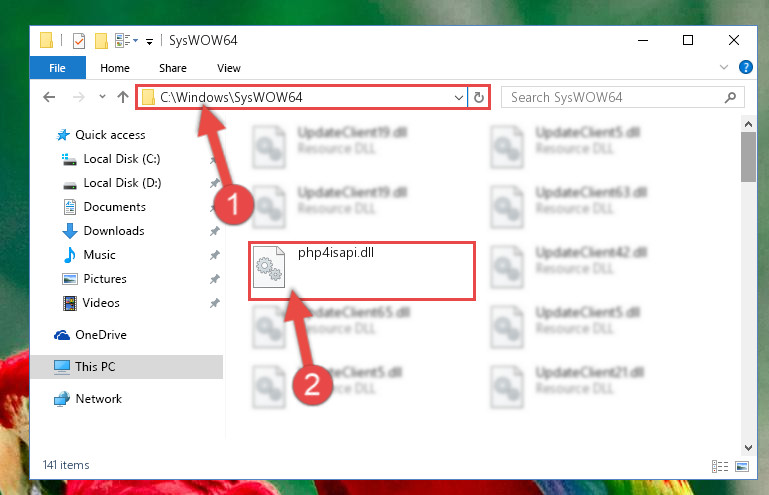Open Customize Quick Access Toolbar dropdown
769x495 pixels.
(x=149, y=42)
